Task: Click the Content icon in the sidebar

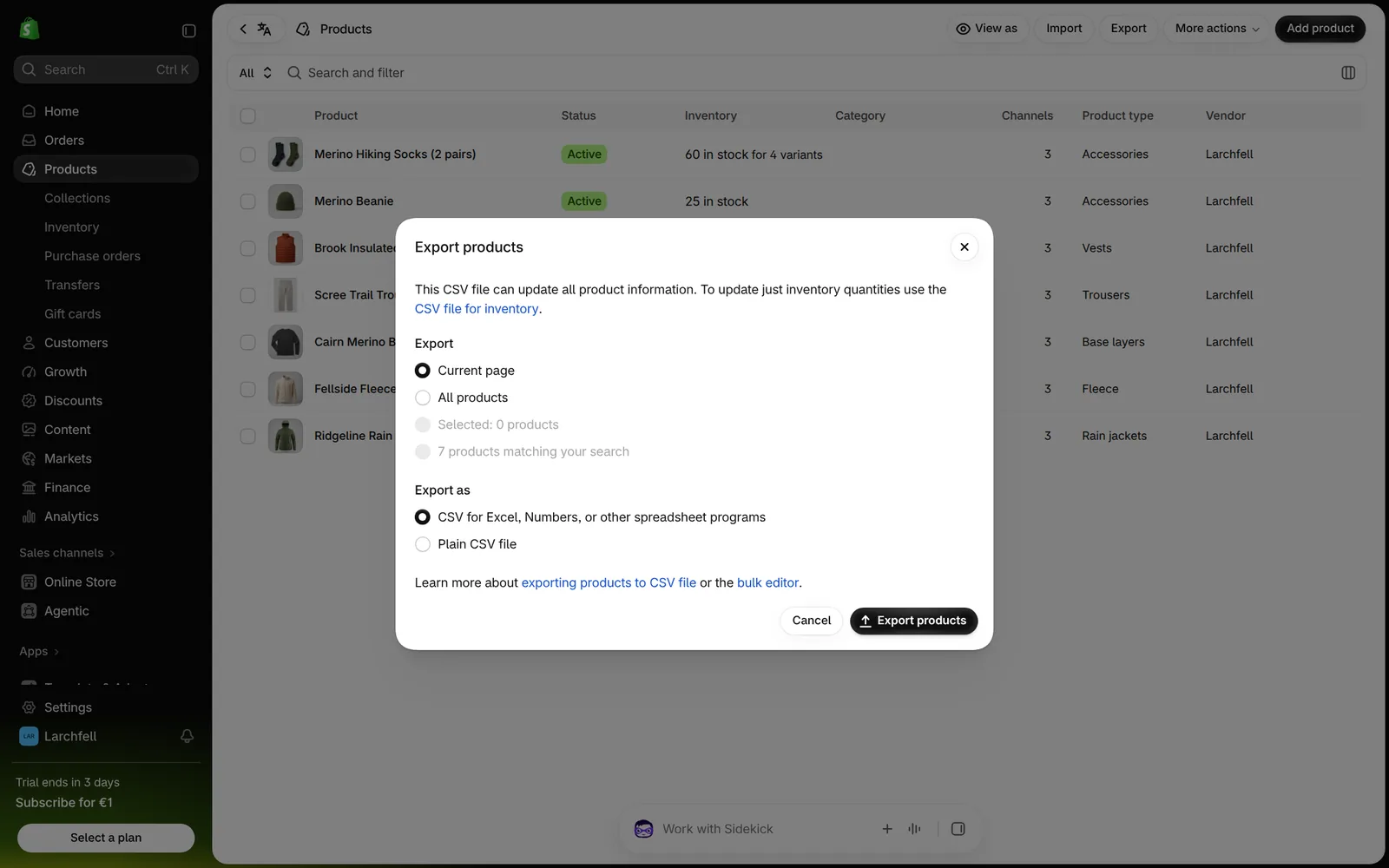Action: (29, 430)
